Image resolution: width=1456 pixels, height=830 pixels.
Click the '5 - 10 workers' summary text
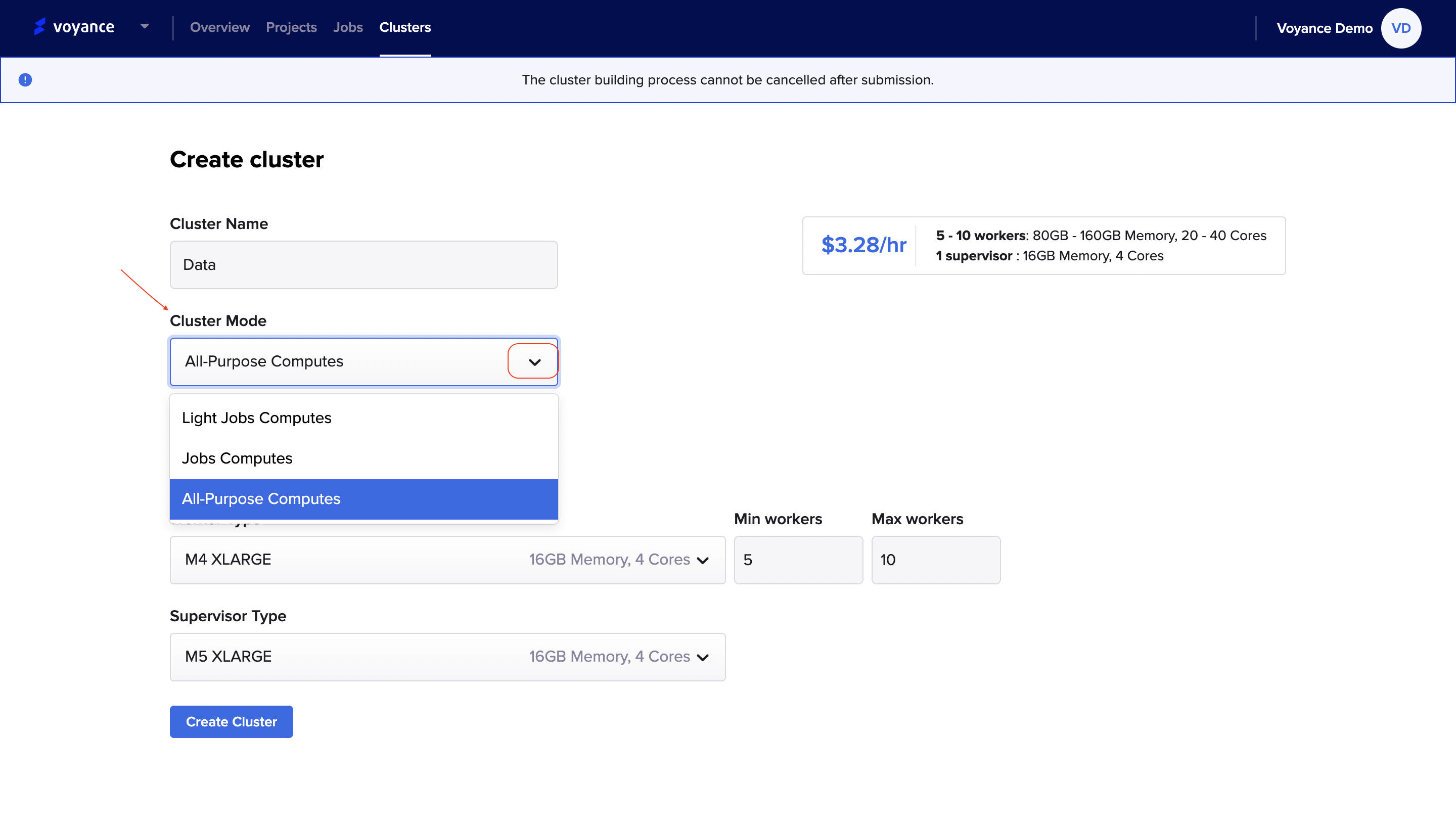[981, 236]
